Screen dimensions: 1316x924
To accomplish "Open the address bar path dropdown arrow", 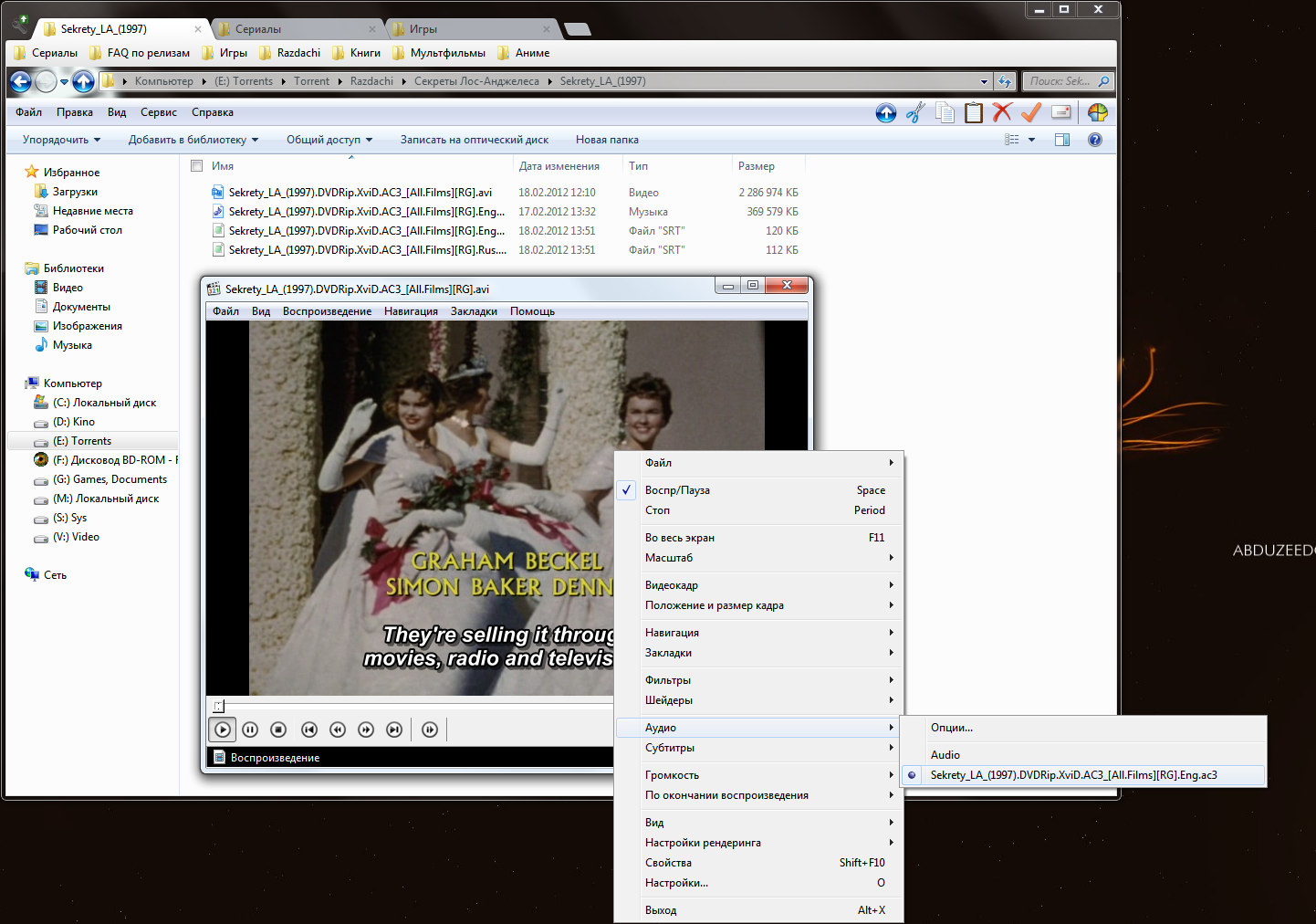I will pos(984,81).
